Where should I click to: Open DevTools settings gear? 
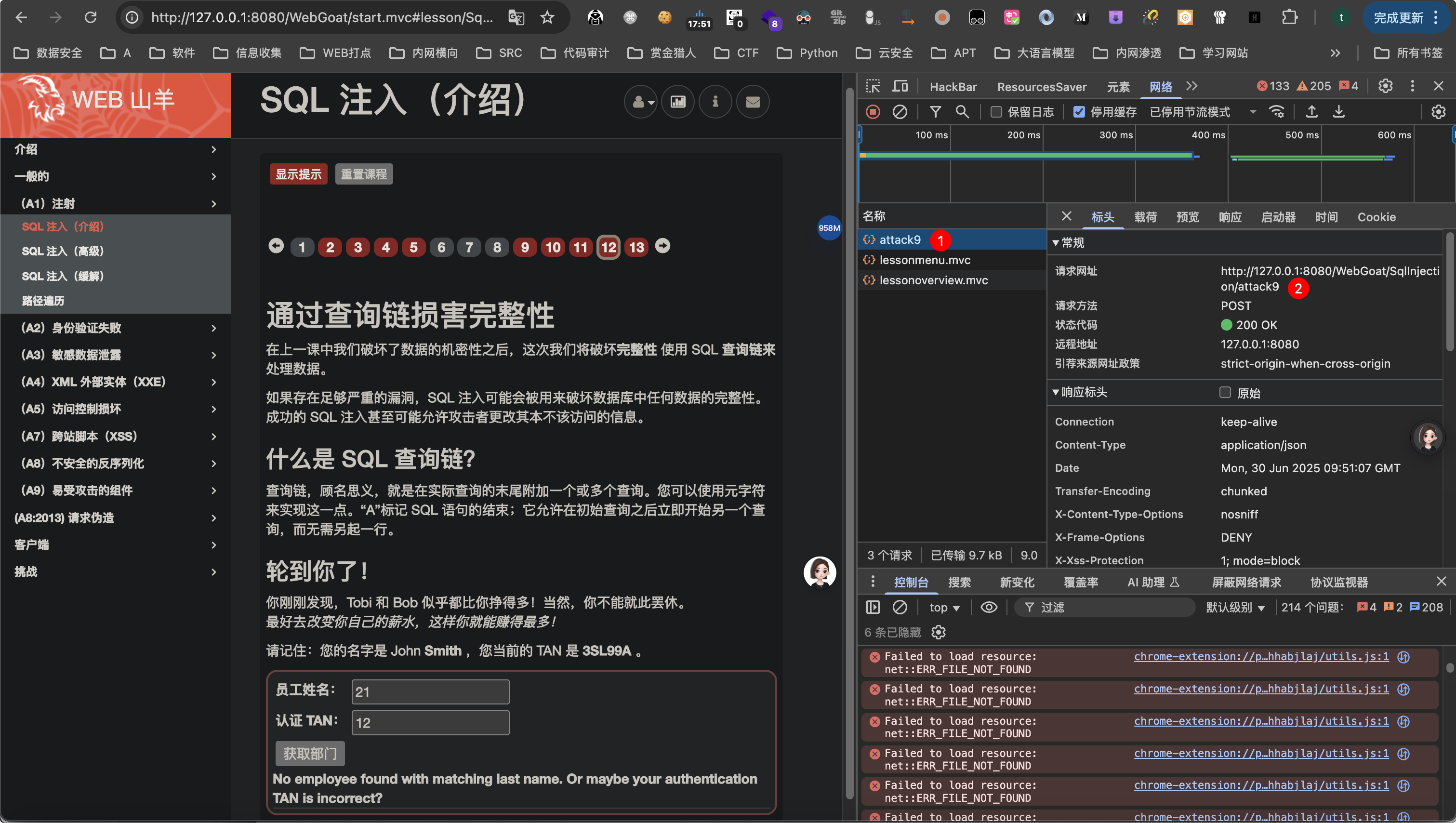tap(1385, 86)
